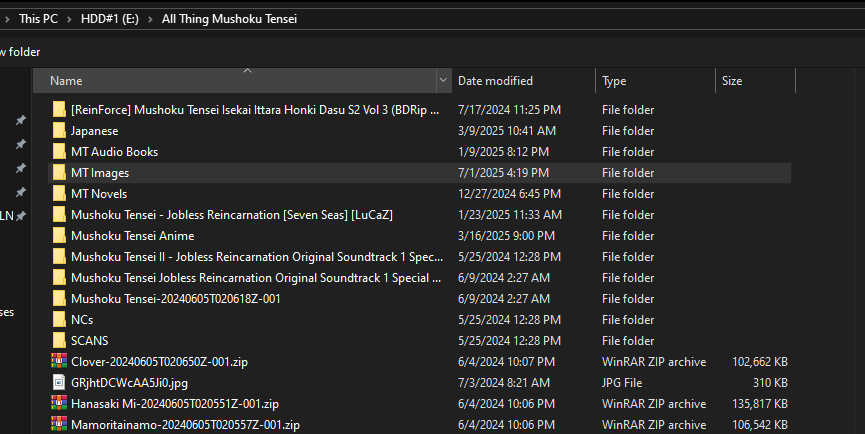Expand the breadcrumb chevron after HDD#1 (E:)
This screenshot has width=865, height=434.
[150, 19]
